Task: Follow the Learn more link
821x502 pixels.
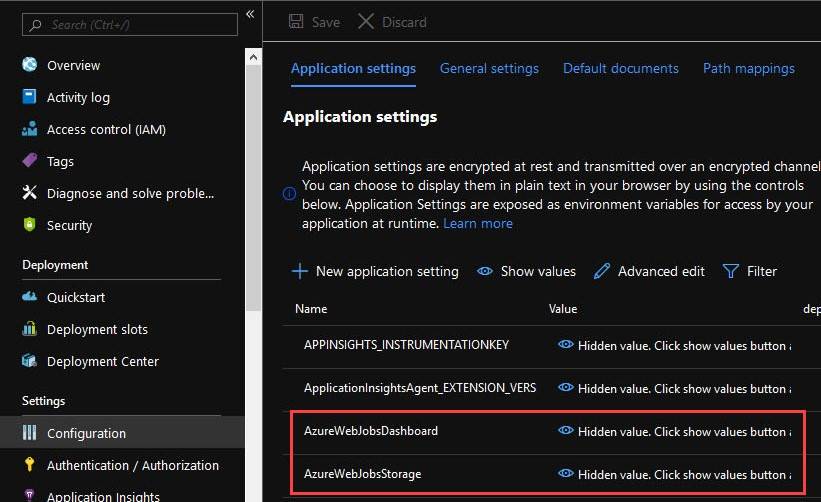Action: tap(478, 224)
